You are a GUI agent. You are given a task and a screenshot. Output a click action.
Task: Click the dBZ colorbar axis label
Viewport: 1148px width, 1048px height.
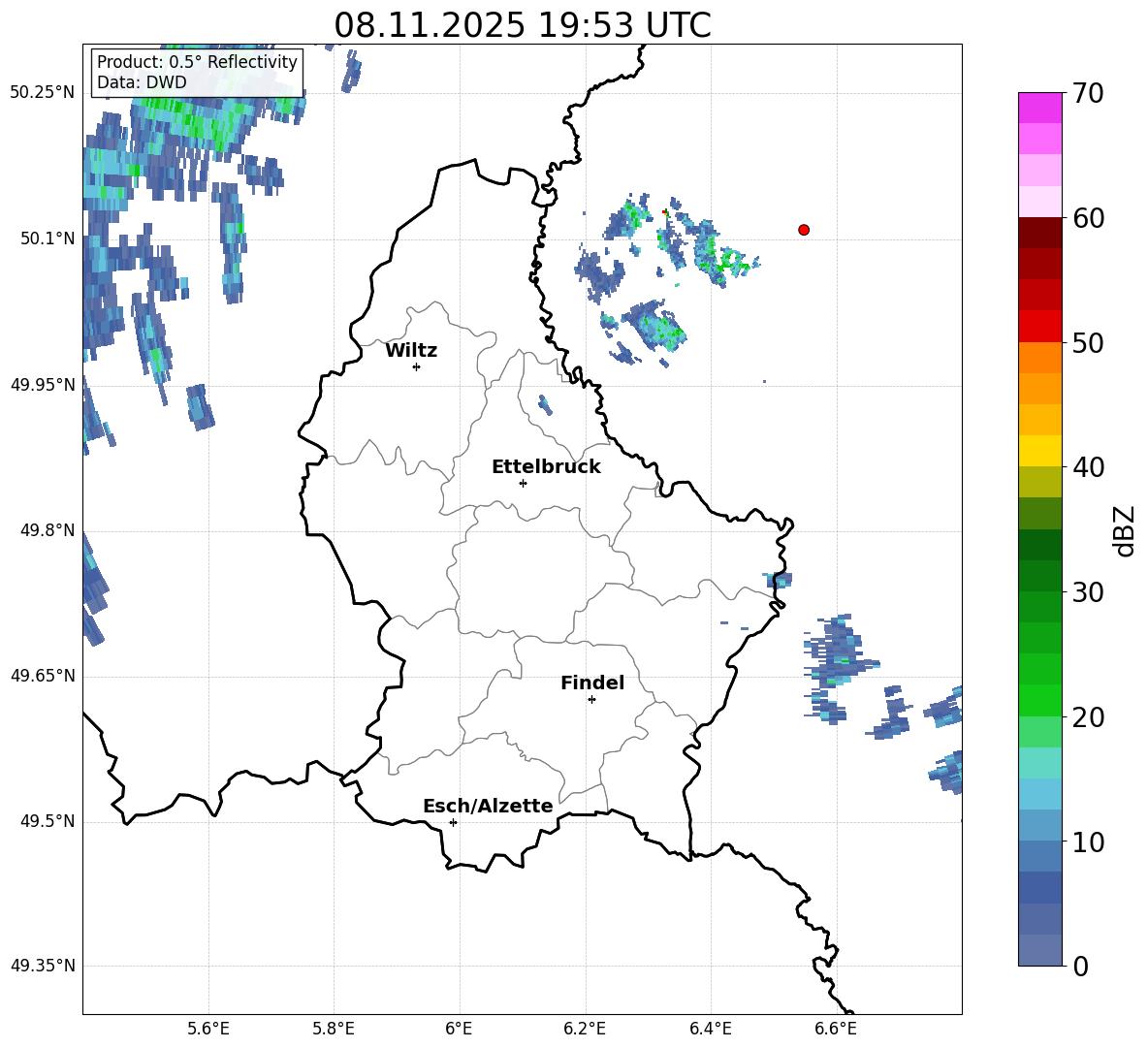point(1123,530)
